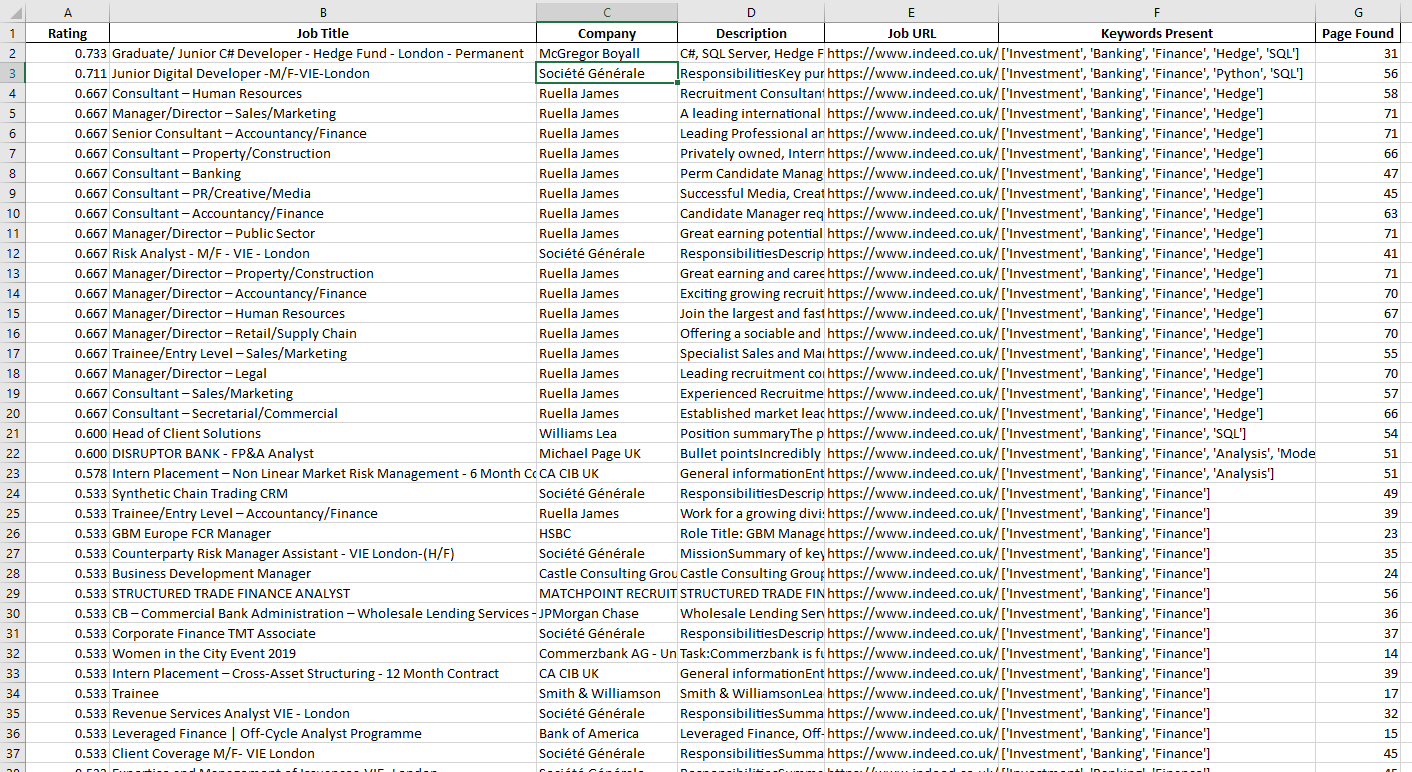Select row 21 header number
1412x772 pixels.
[x=12, y=433]
